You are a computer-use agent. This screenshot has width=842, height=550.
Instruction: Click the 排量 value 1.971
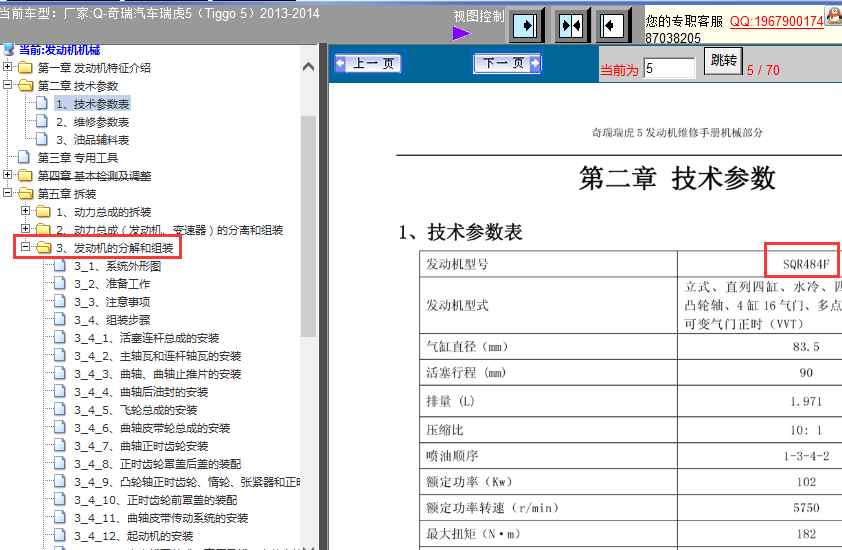tap(806, 401)
